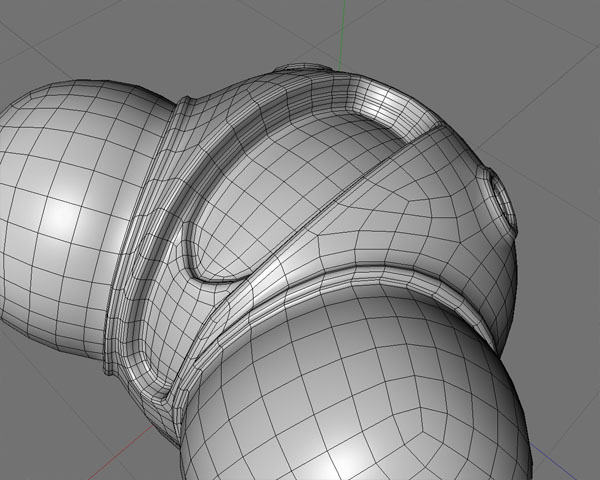600x480 pixels.
Task: Click the circular hole on the shell's right side
Action: click(502, 202)
